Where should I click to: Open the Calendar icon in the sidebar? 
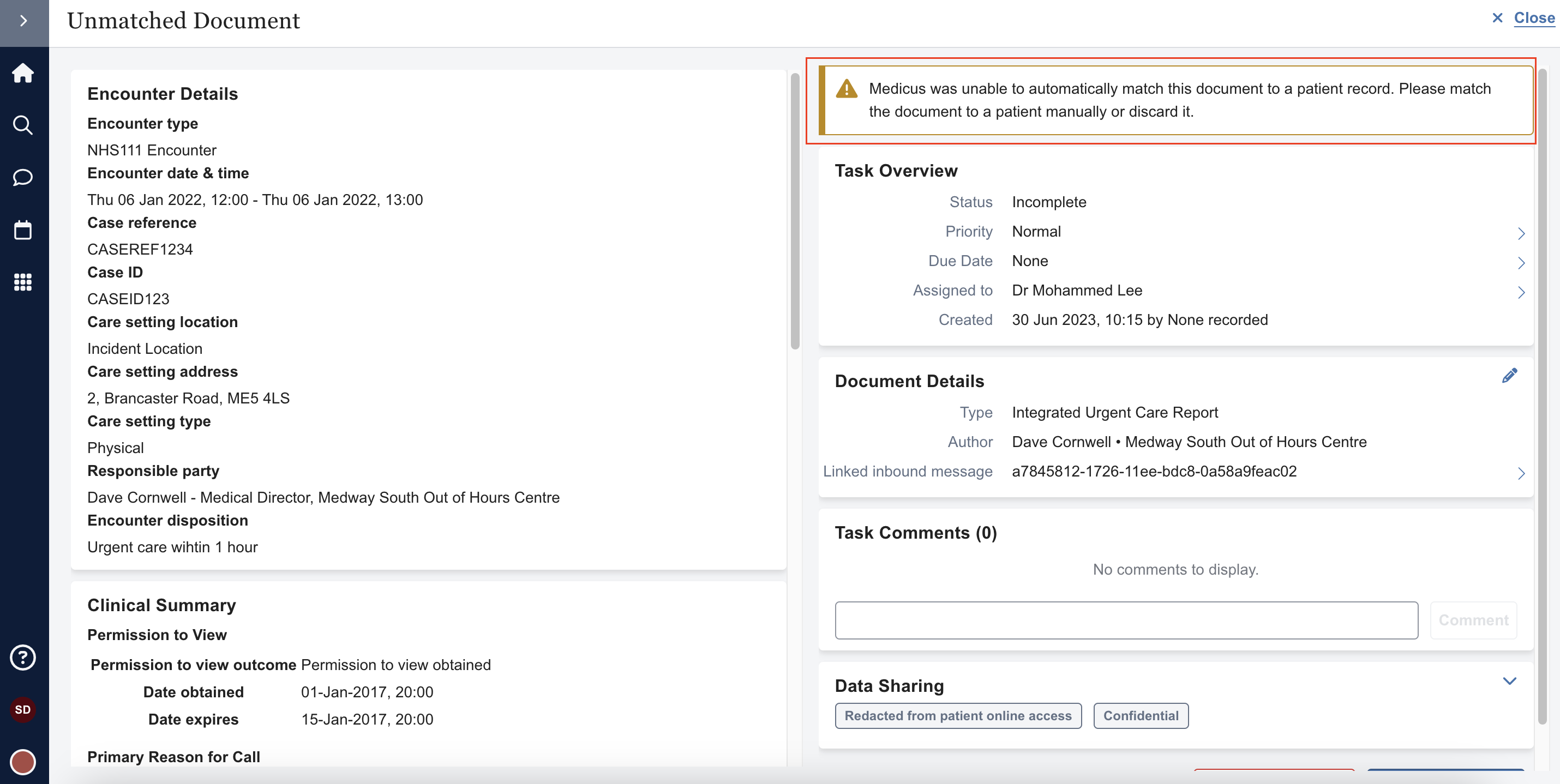pos(23,230)
